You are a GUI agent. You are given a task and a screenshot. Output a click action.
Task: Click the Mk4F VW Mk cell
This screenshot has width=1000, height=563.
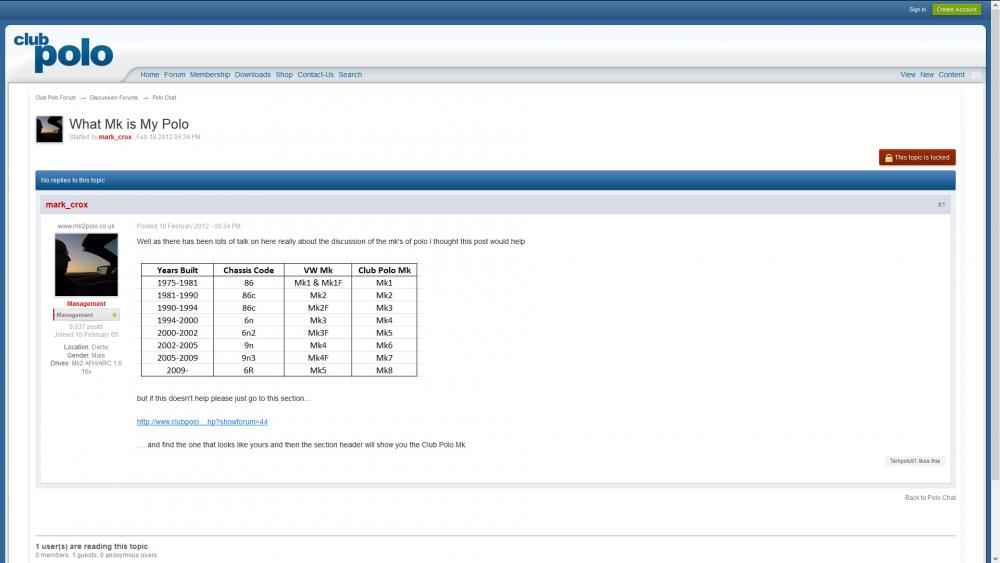point(318,358)
